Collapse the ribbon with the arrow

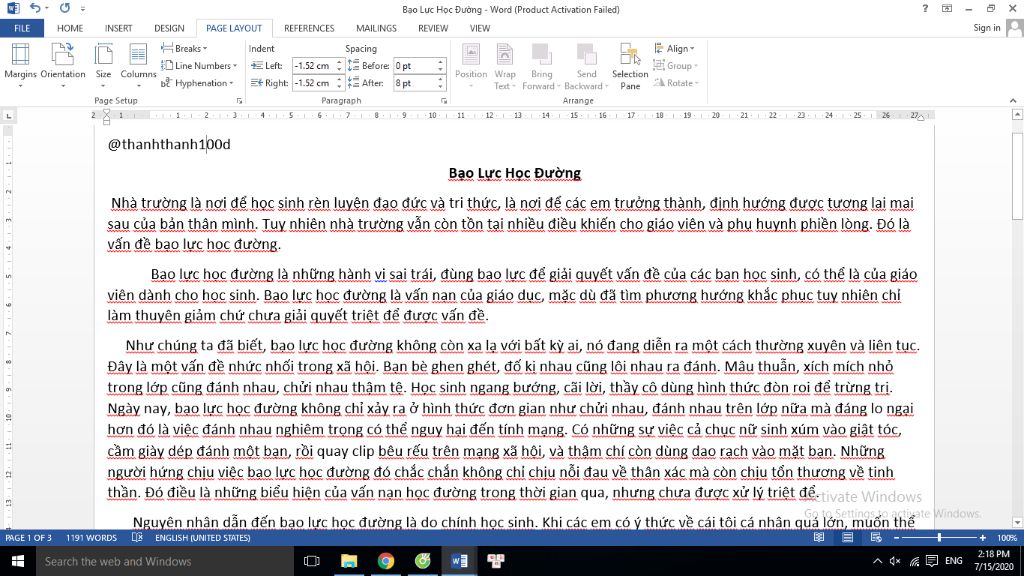1013,101
